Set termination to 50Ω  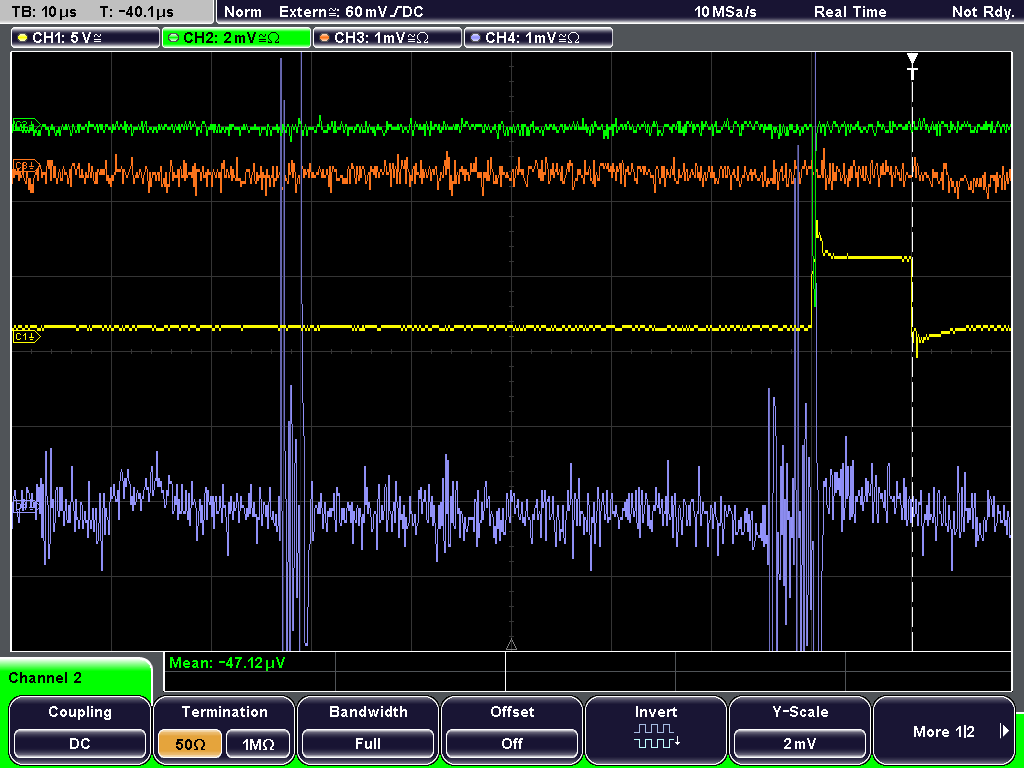point(190,744)
